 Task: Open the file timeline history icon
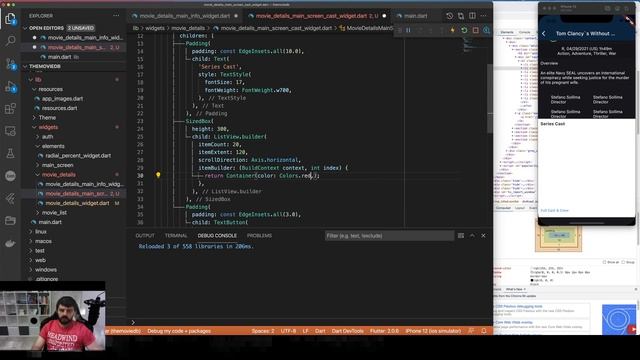point(449,16)
